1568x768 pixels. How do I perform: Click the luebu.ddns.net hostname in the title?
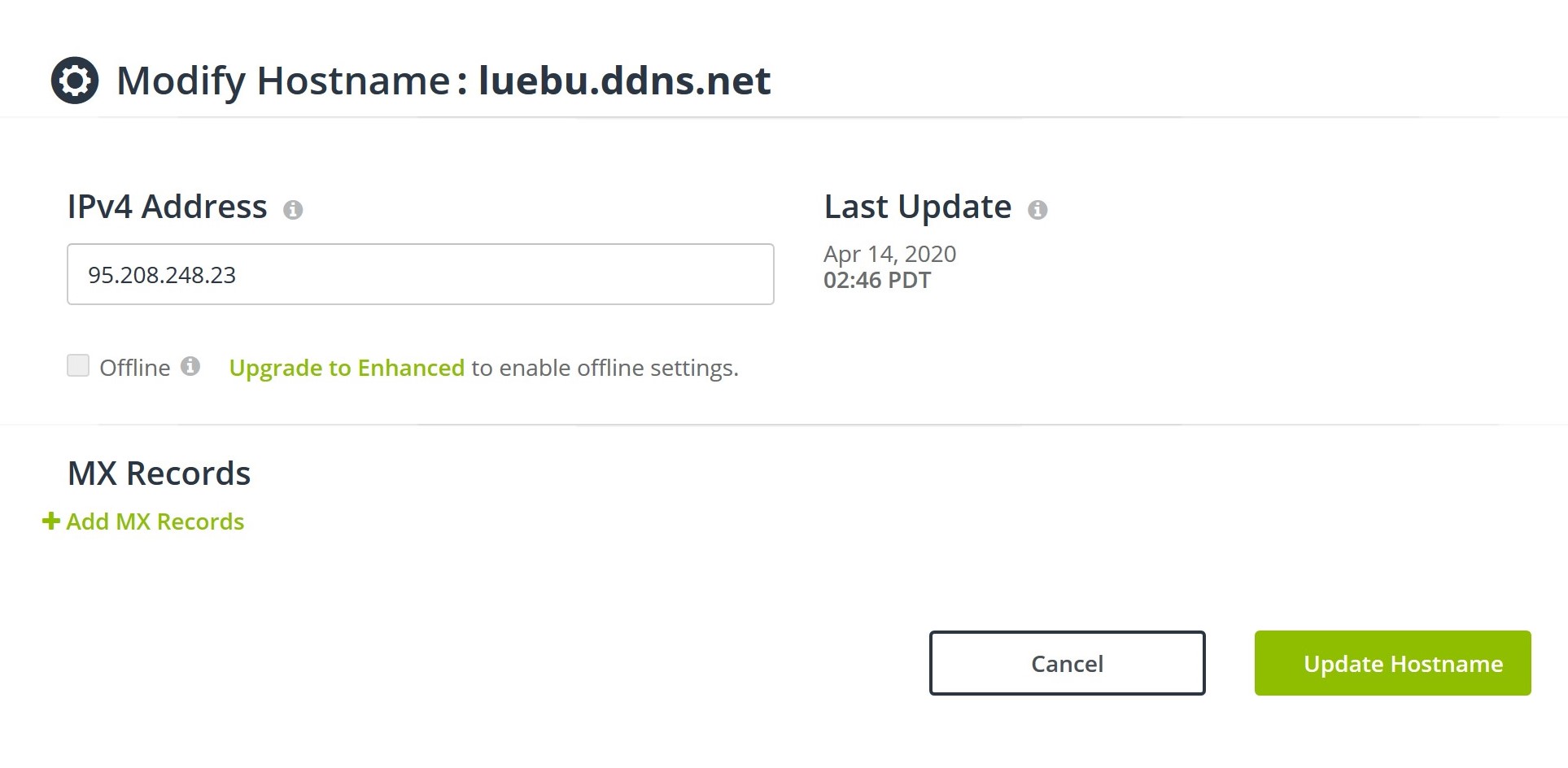(x=624, y=81)
